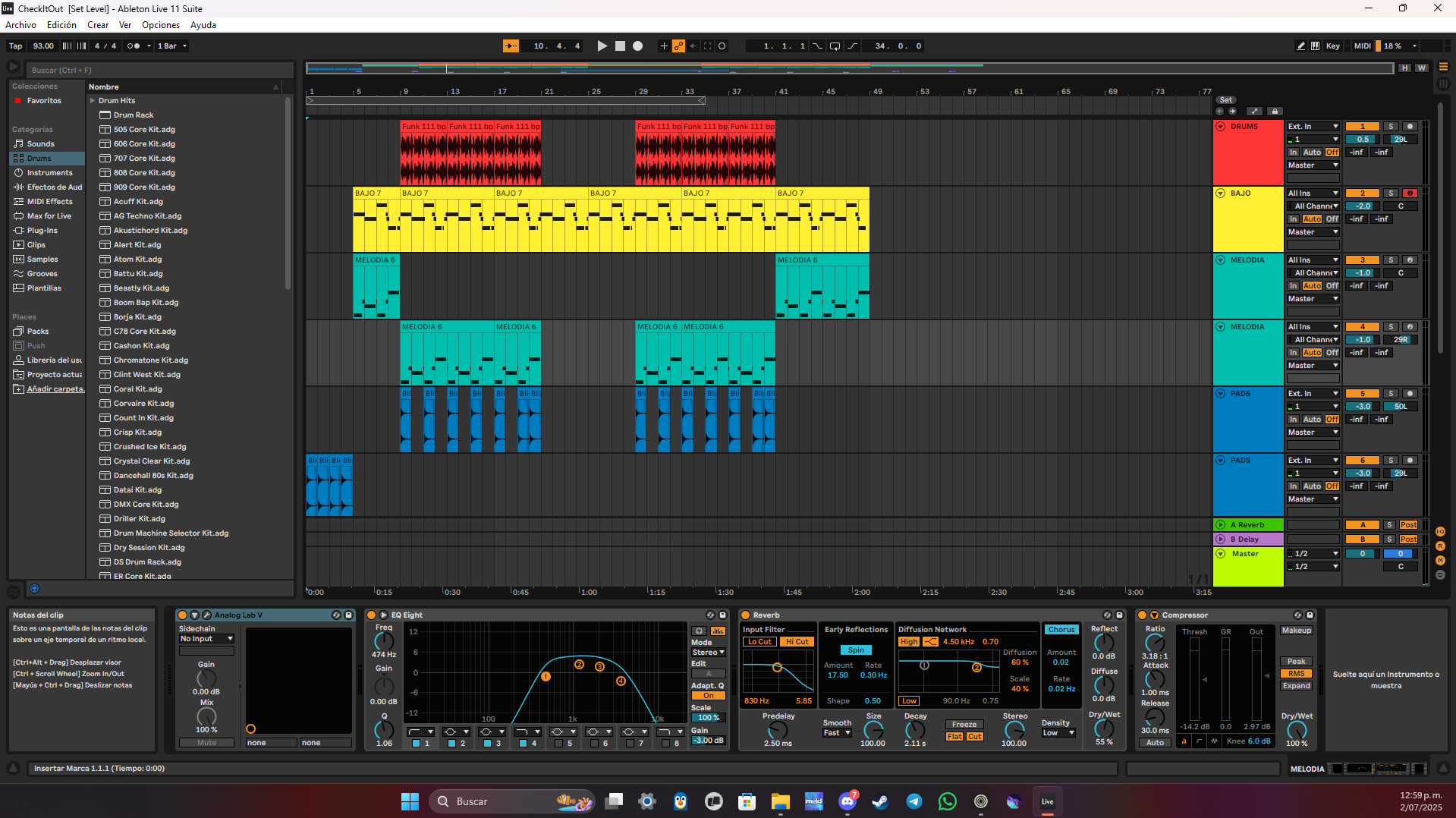1456x818 pixels.
Task: Open the Ver menu
Action: [x=125, y=25]
